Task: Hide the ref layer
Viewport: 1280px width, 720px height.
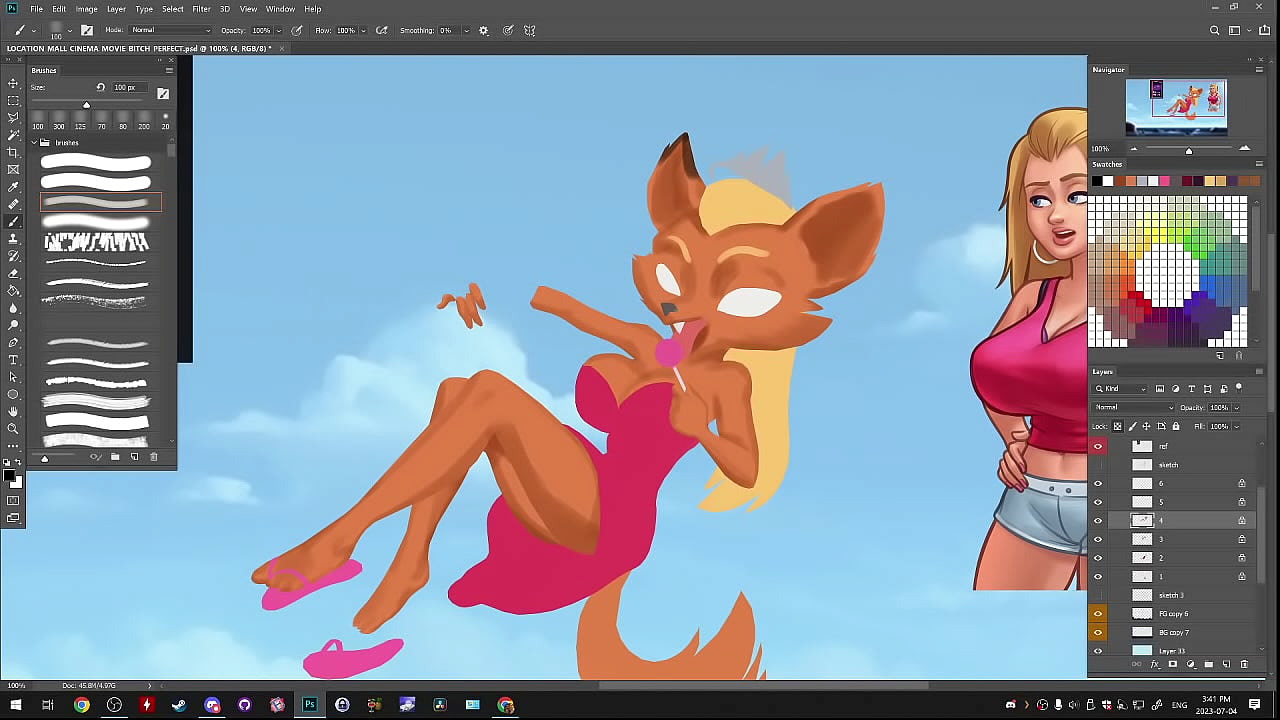Action: tap(1098, 446)
